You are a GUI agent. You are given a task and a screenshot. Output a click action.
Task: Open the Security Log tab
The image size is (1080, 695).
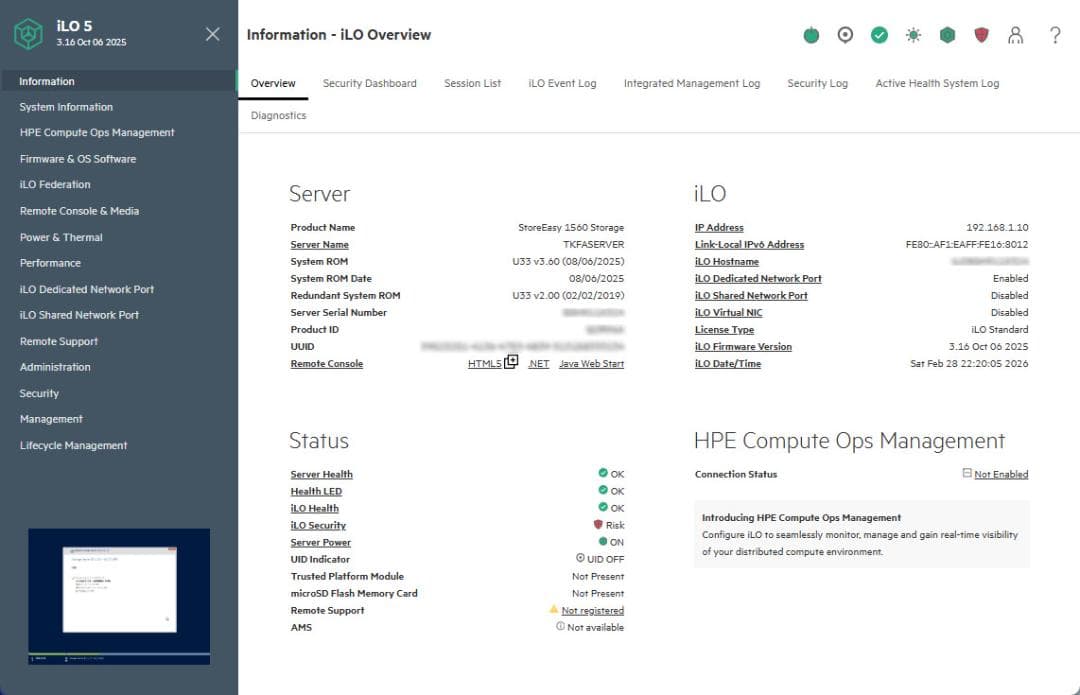point(818,83)
